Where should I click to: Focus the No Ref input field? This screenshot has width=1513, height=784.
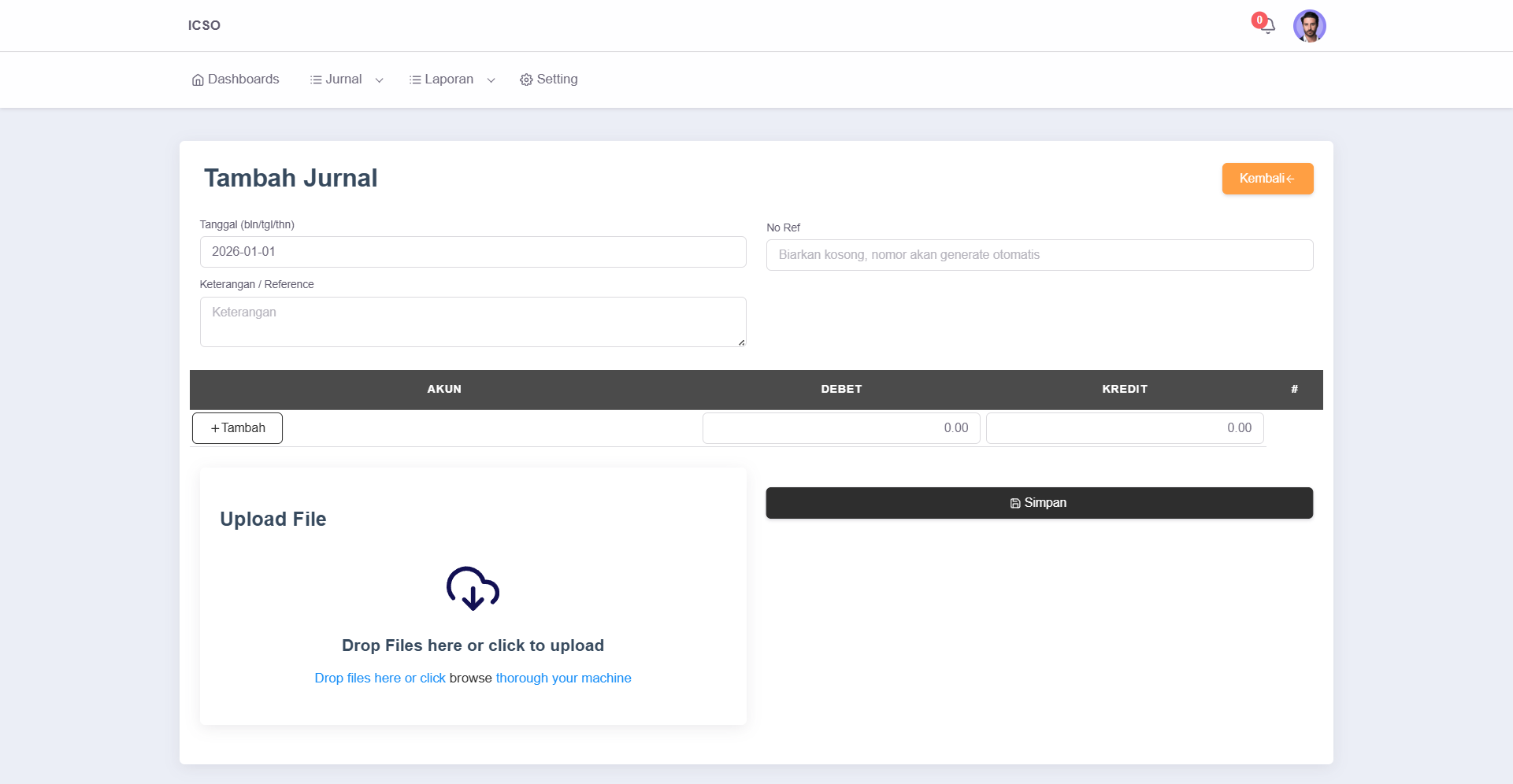[1039, 255]
